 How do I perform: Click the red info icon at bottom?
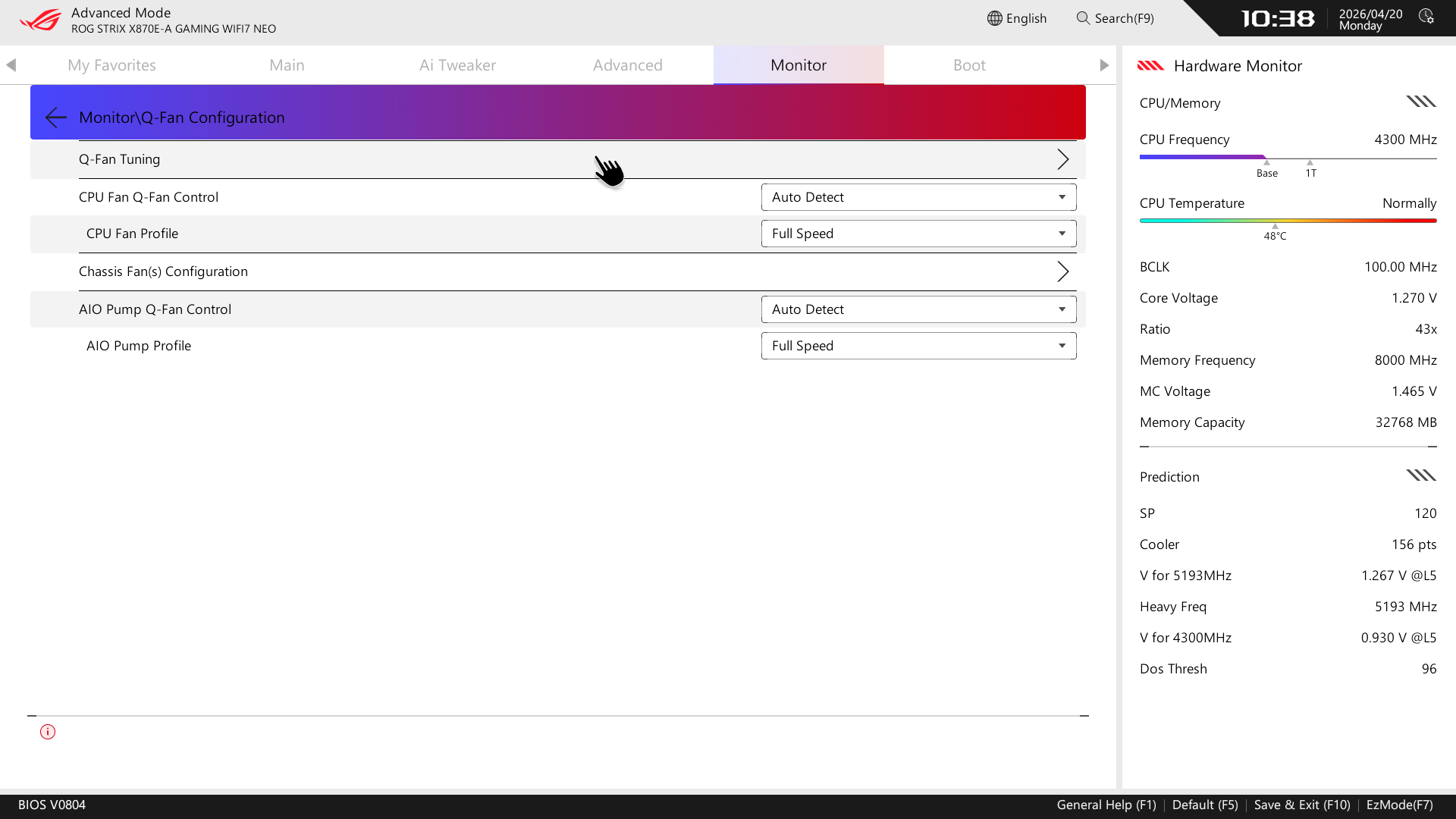48,732
